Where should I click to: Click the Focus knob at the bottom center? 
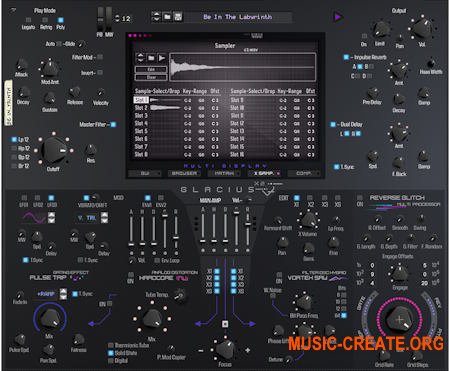225,349
